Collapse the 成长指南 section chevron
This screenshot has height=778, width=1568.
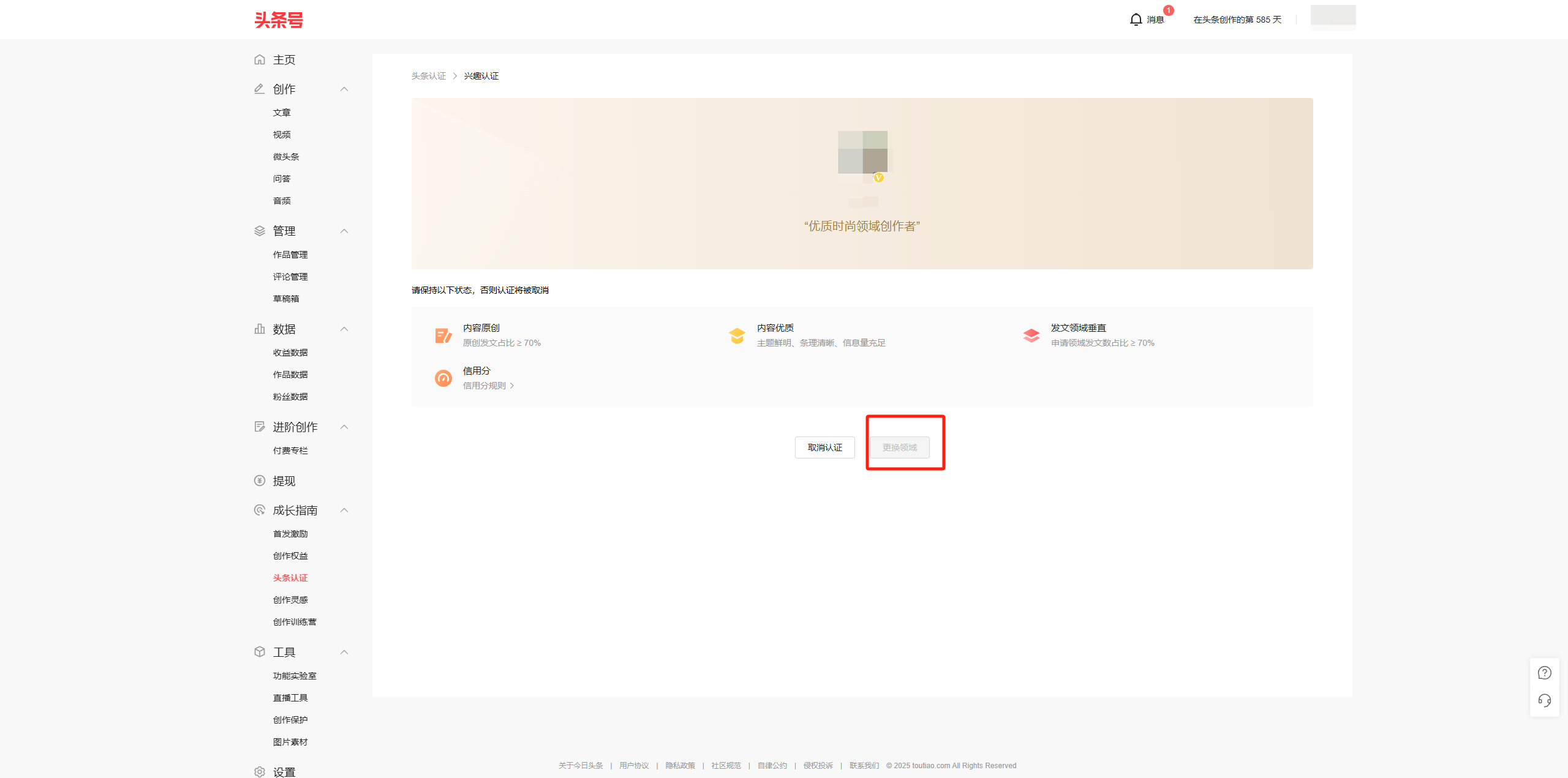coord(344,511)
